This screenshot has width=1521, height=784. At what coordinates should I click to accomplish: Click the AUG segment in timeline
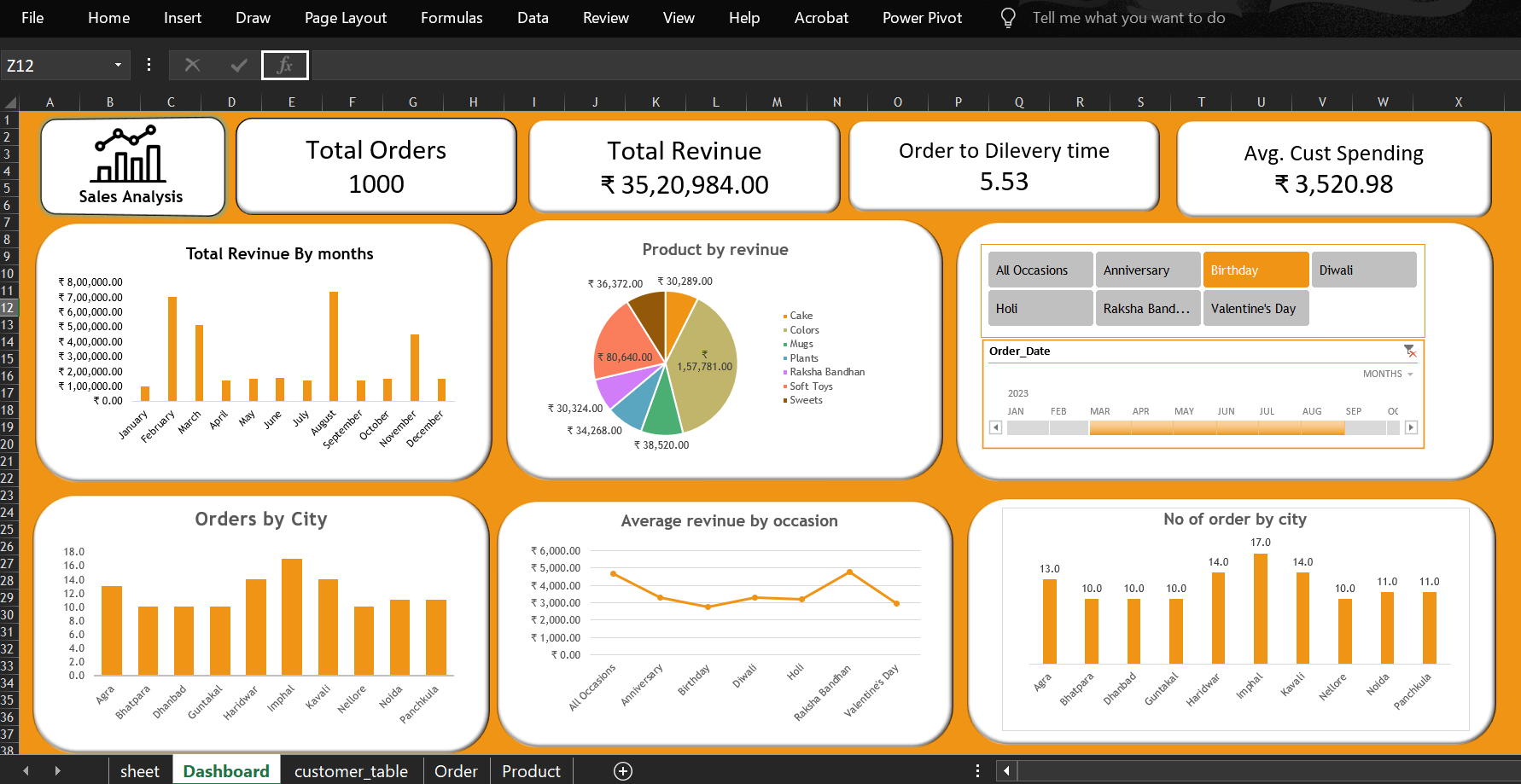tap(1322, 427)
